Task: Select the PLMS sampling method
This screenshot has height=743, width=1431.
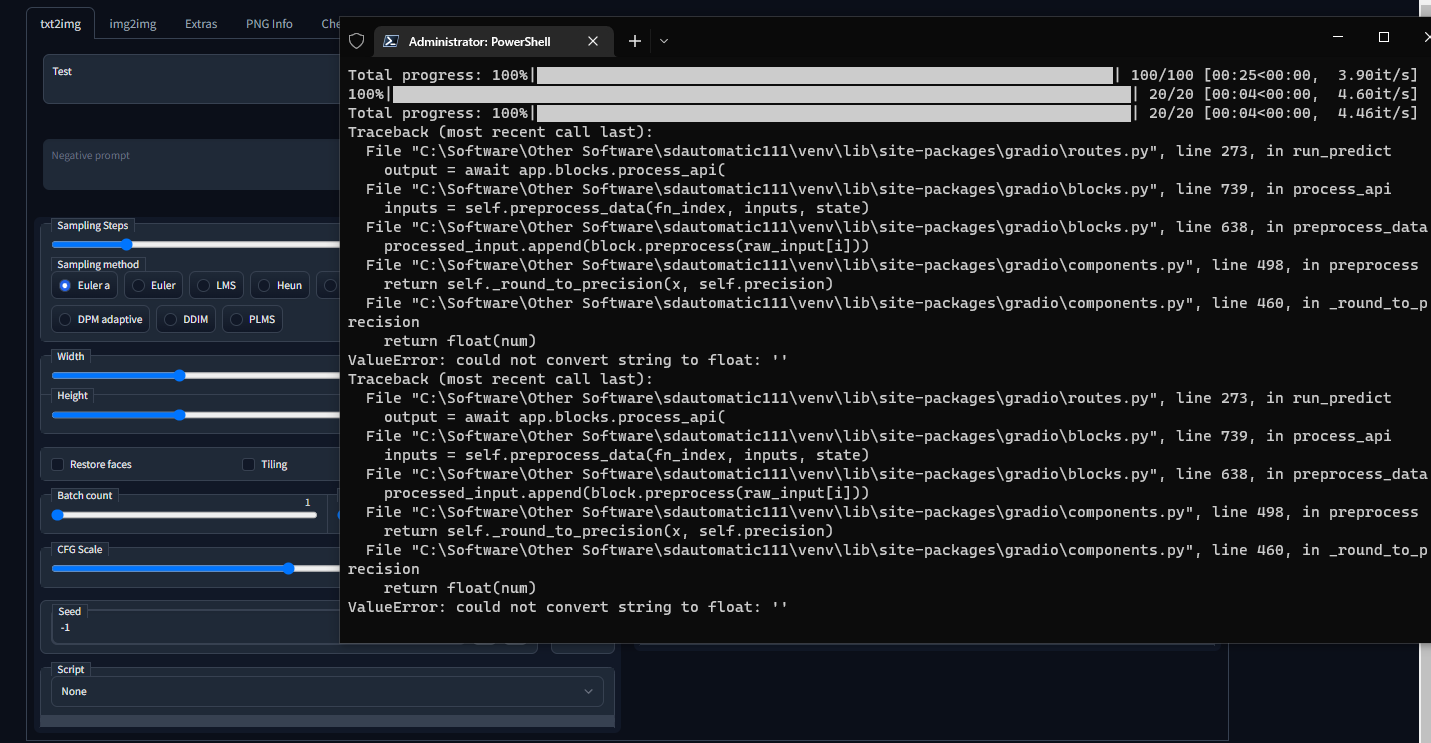Action: 252,319
